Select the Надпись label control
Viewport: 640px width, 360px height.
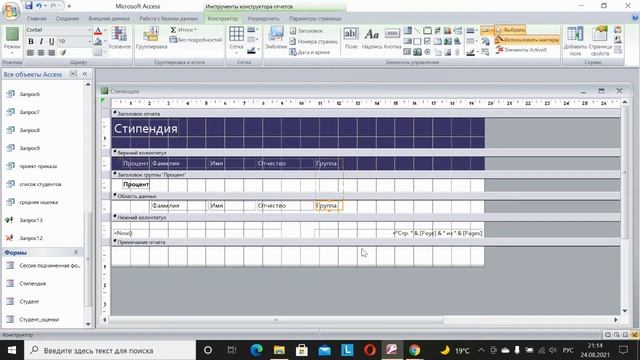(x=371, y=38)
